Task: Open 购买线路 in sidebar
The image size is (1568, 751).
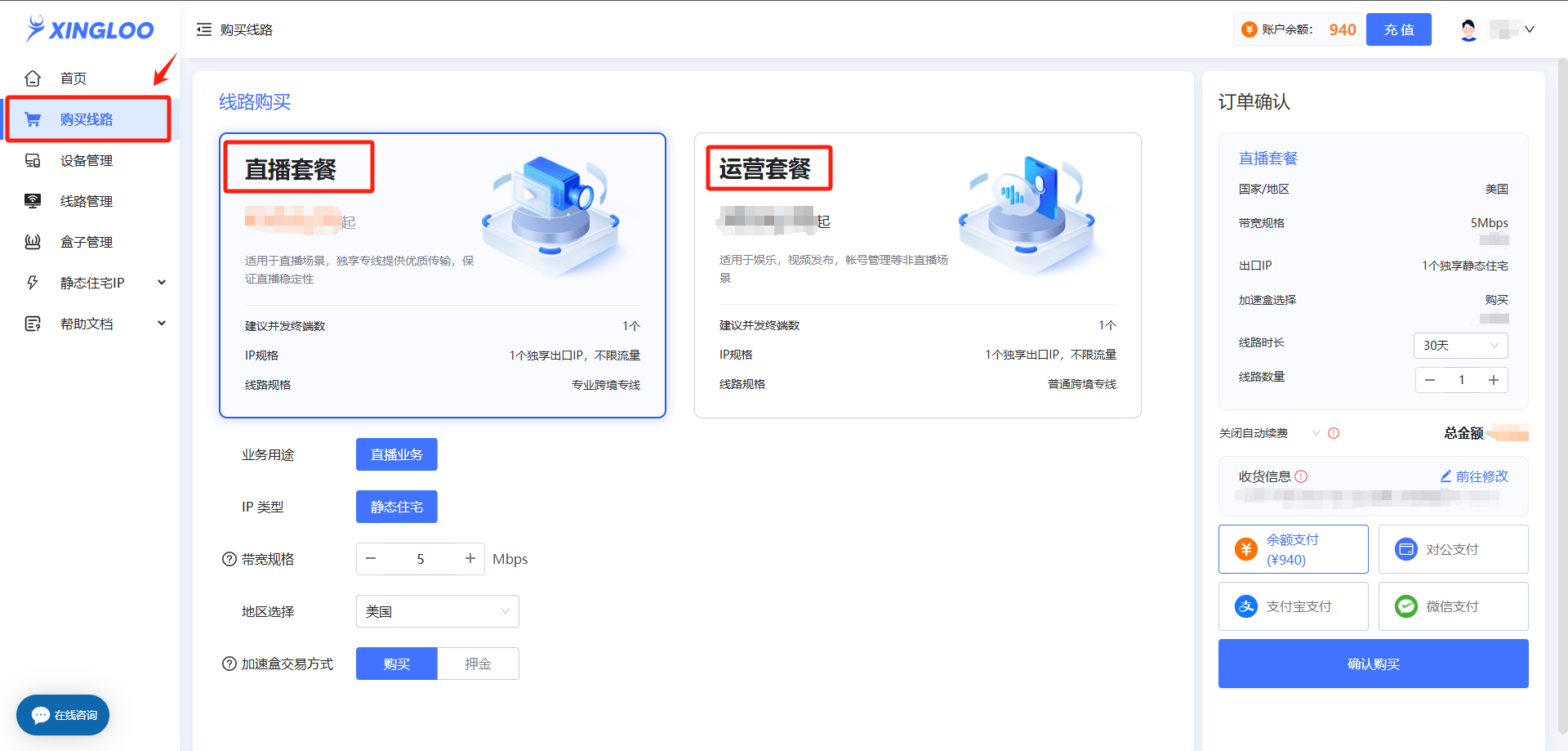Action: (90, 119)
